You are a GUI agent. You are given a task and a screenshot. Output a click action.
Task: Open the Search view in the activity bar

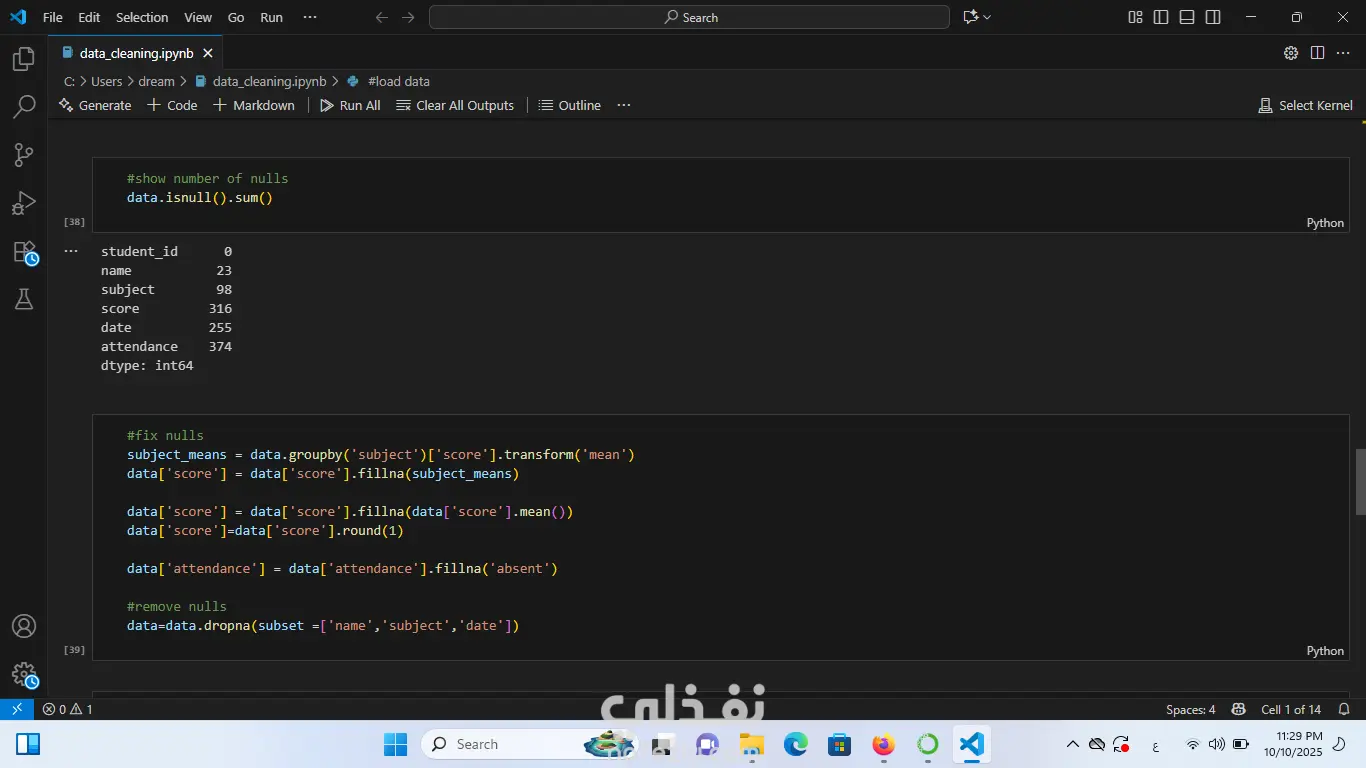24,107
